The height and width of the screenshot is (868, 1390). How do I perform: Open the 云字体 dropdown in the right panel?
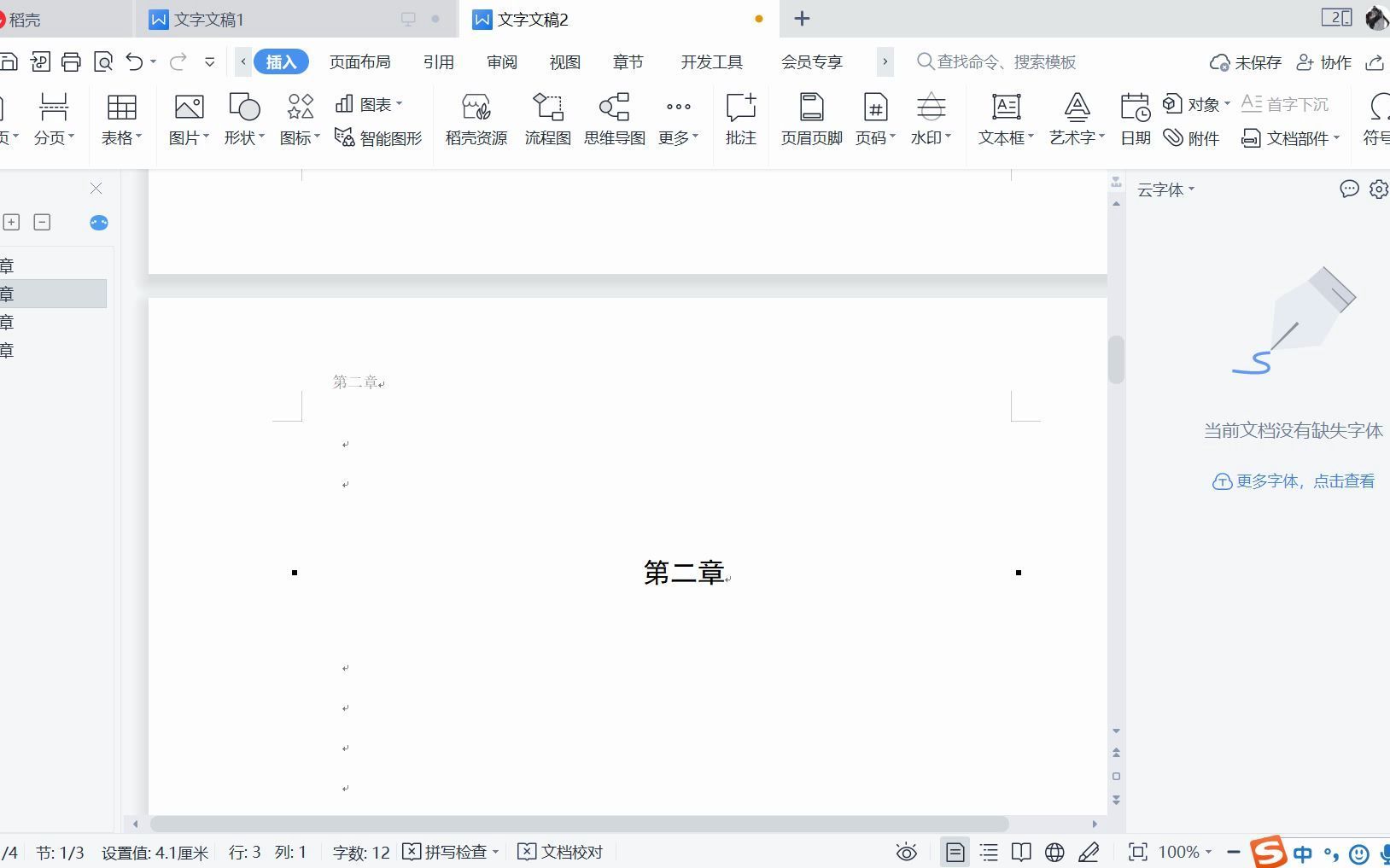(1166, 189)
